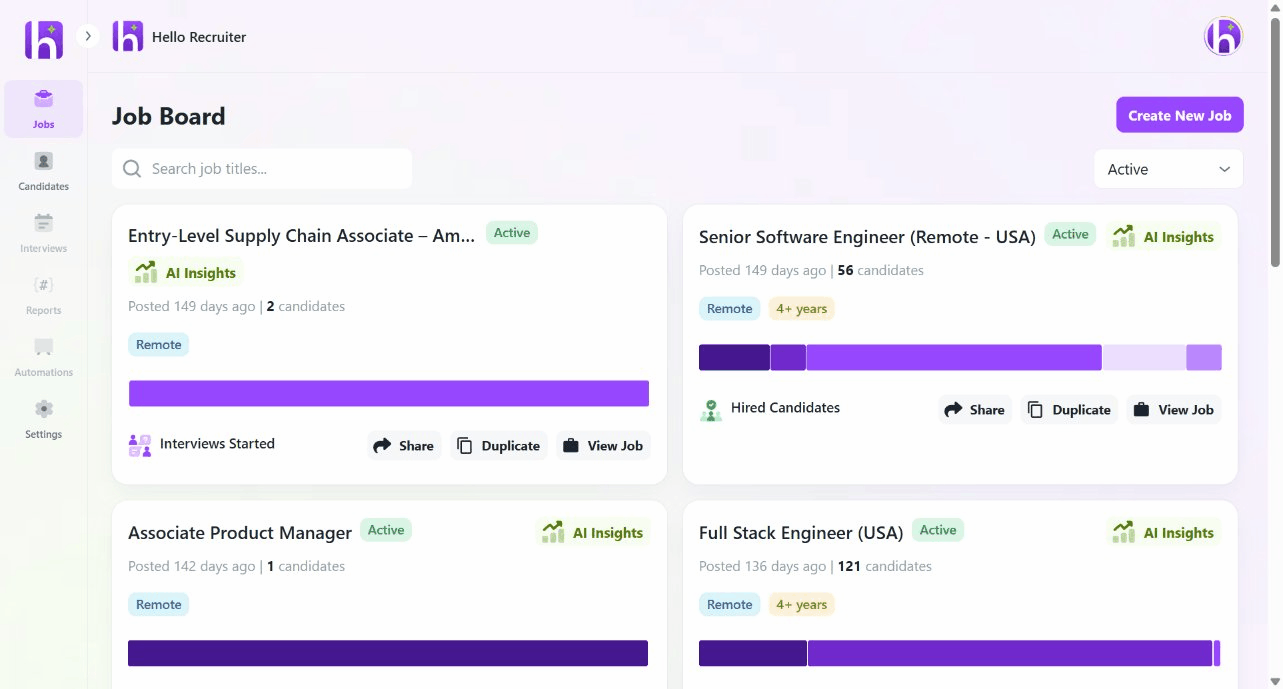This screenshot has width=1283, height=689.
Task: Click the candidate pipeline bar on Full Stack Engineer
Action: pos(958,652)
